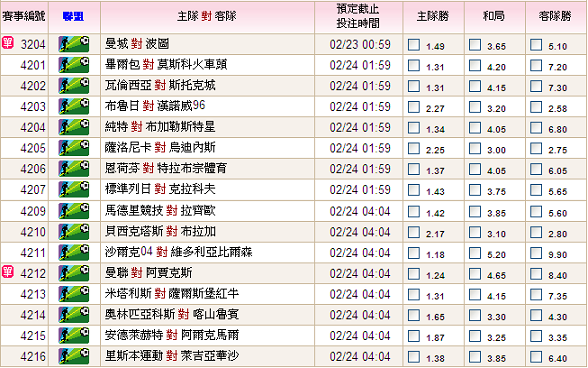The image size is (588, 368).
Task: Click the league icon for match 4210
Action: click(x=74, y=232)
